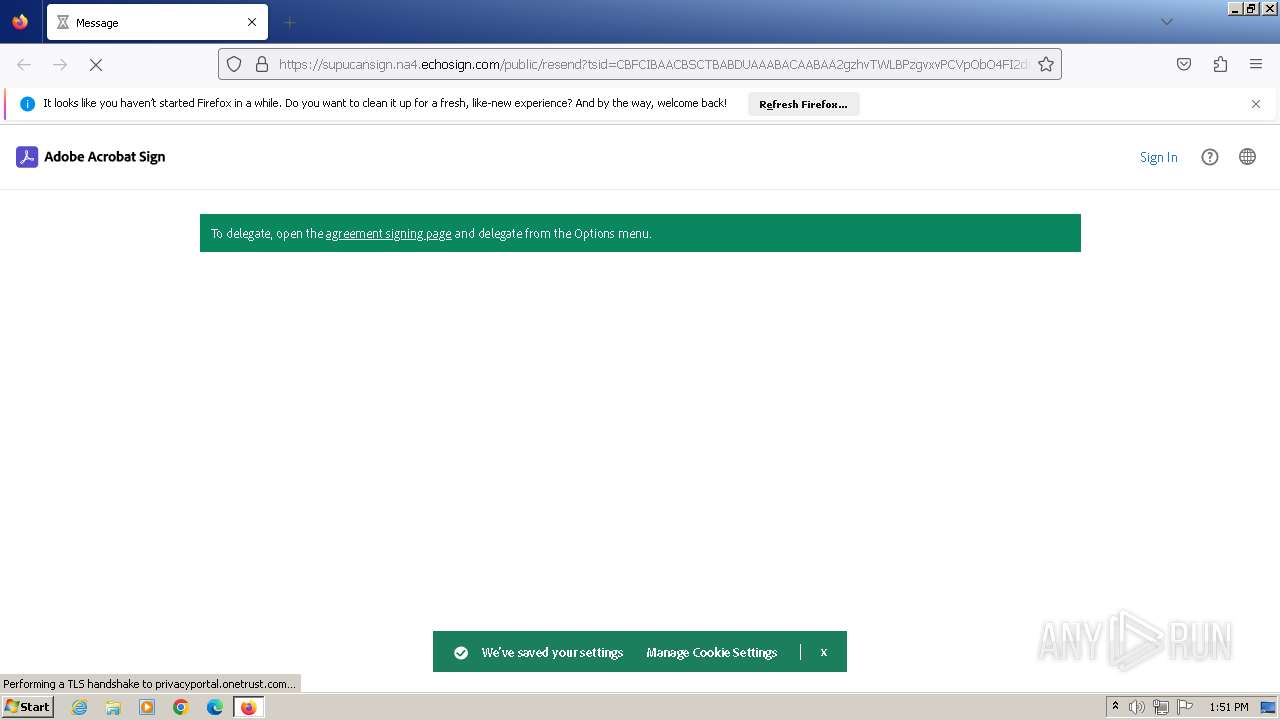Click the info icon in notification bar
The width and height of the screenshot is (1280, 720).
[27, 104]
